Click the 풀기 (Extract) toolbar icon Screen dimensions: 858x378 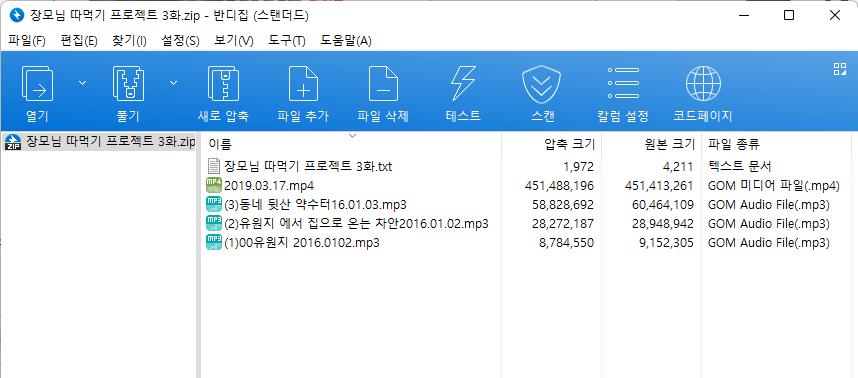[x=128, y=84]
